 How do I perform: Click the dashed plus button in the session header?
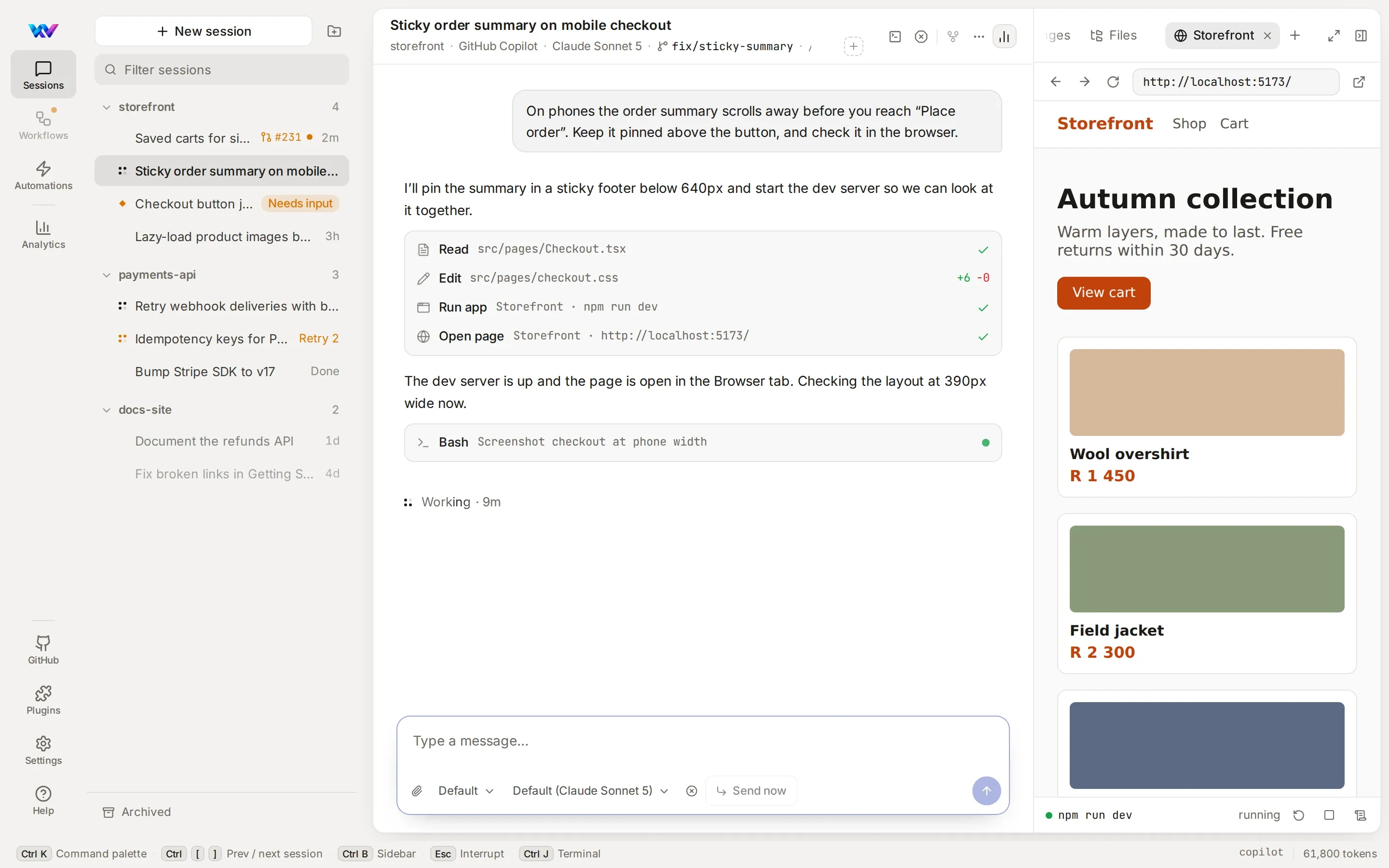coord(854,46)
